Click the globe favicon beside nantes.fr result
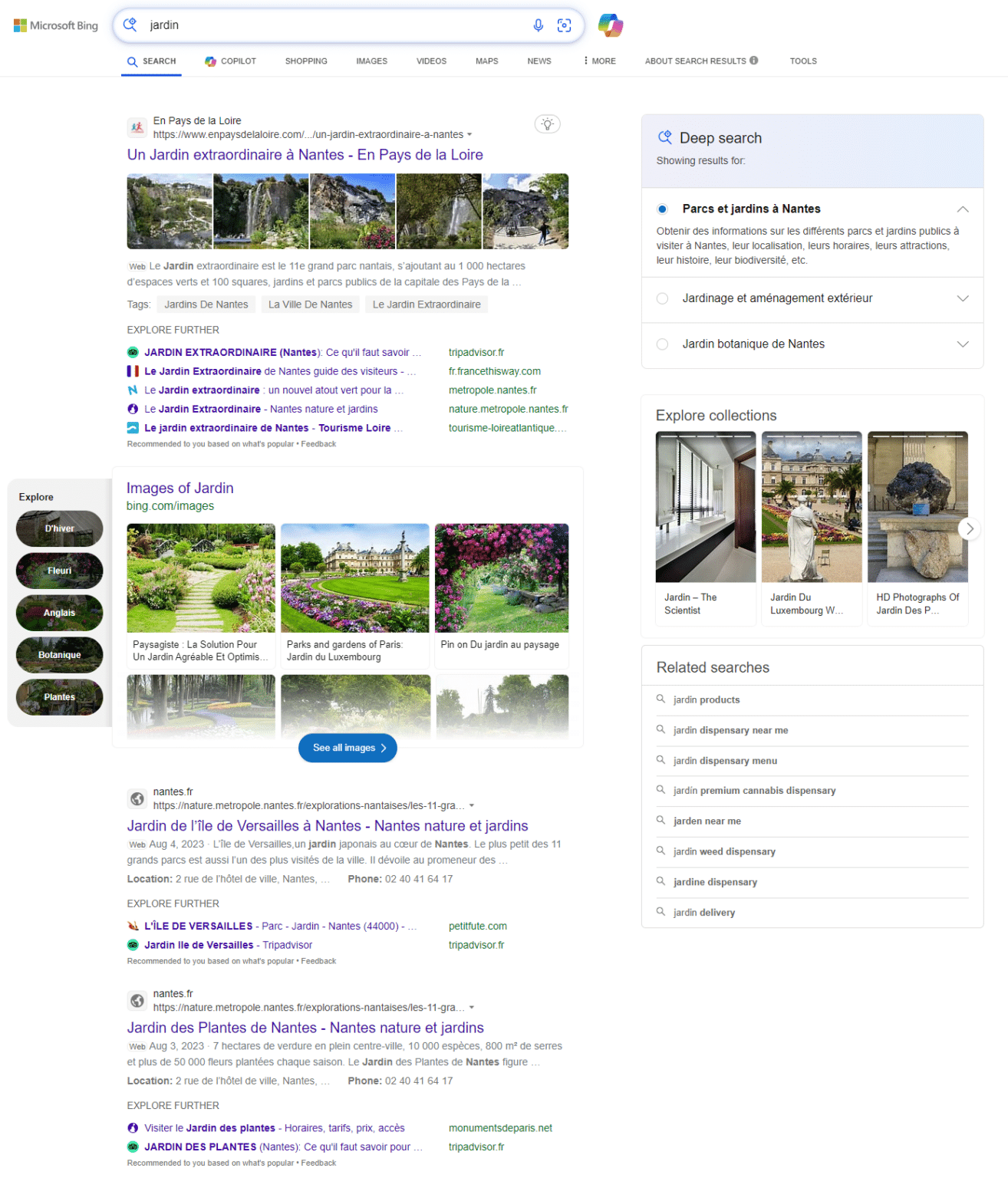 [137, 798]
